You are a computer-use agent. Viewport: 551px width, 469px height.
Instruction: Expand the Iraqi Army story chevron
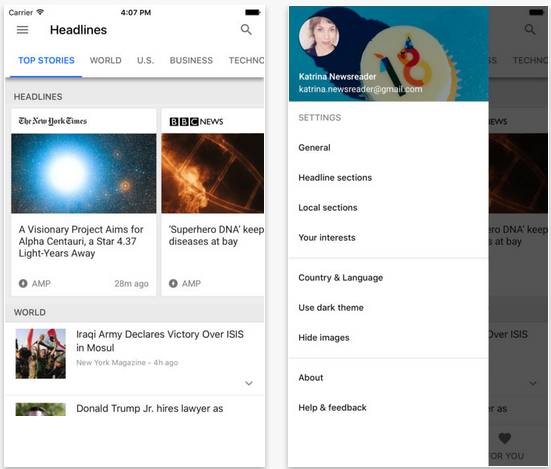pos(249,383)
